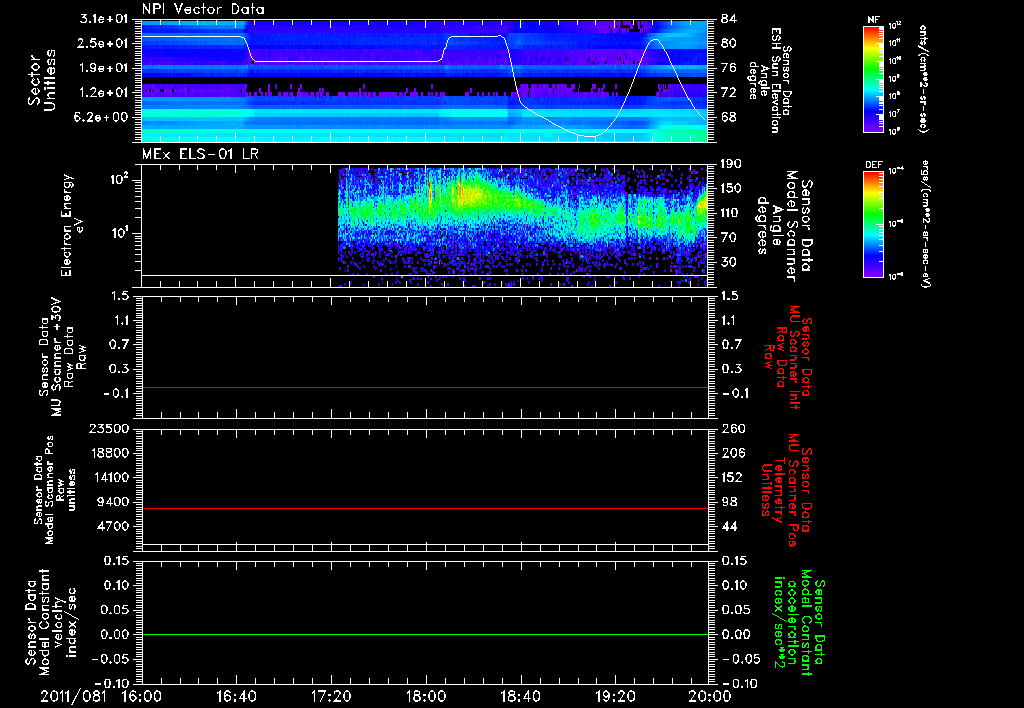Screen dimensions: 1024x708
Task: Click the '110' scanner angle tick value
Action: (x=732, y=213)
